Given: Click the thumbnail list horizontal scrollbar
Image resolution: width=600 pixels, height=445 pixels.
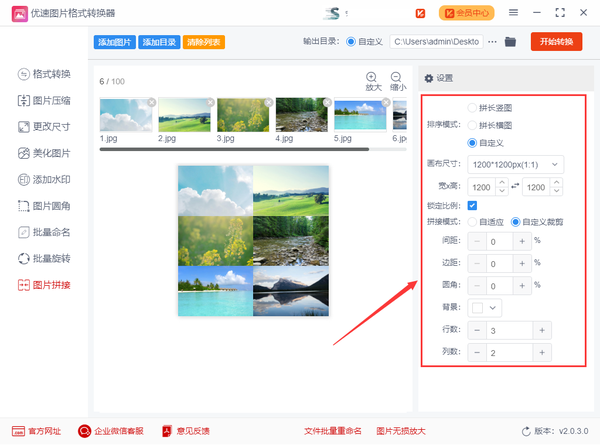Looking at the screenshot, I should [234, 149].
